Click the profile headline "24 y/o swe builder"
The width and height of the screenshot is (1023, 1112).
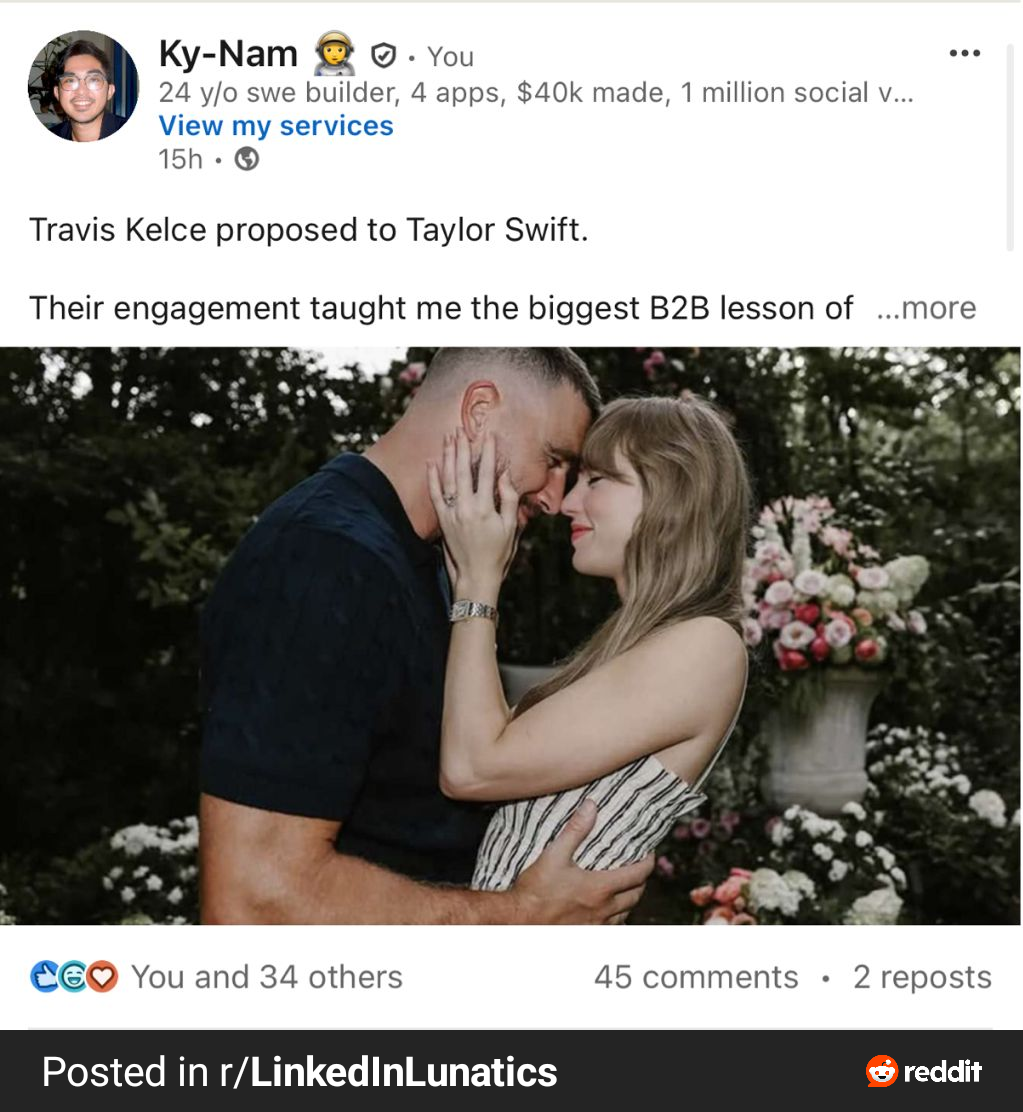[x=535, y=93]
